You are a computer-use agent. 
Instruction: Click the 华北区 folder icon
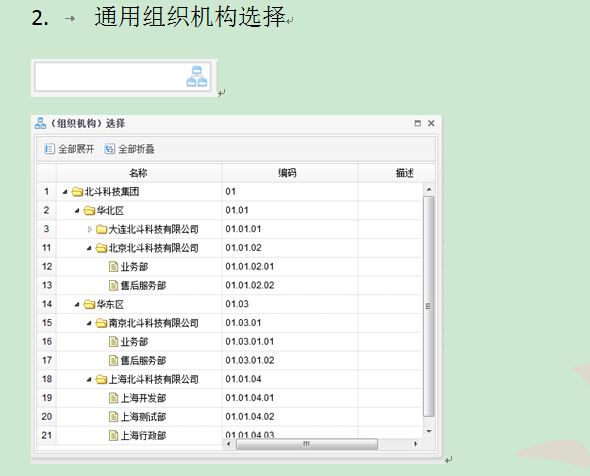pos(89,211)
